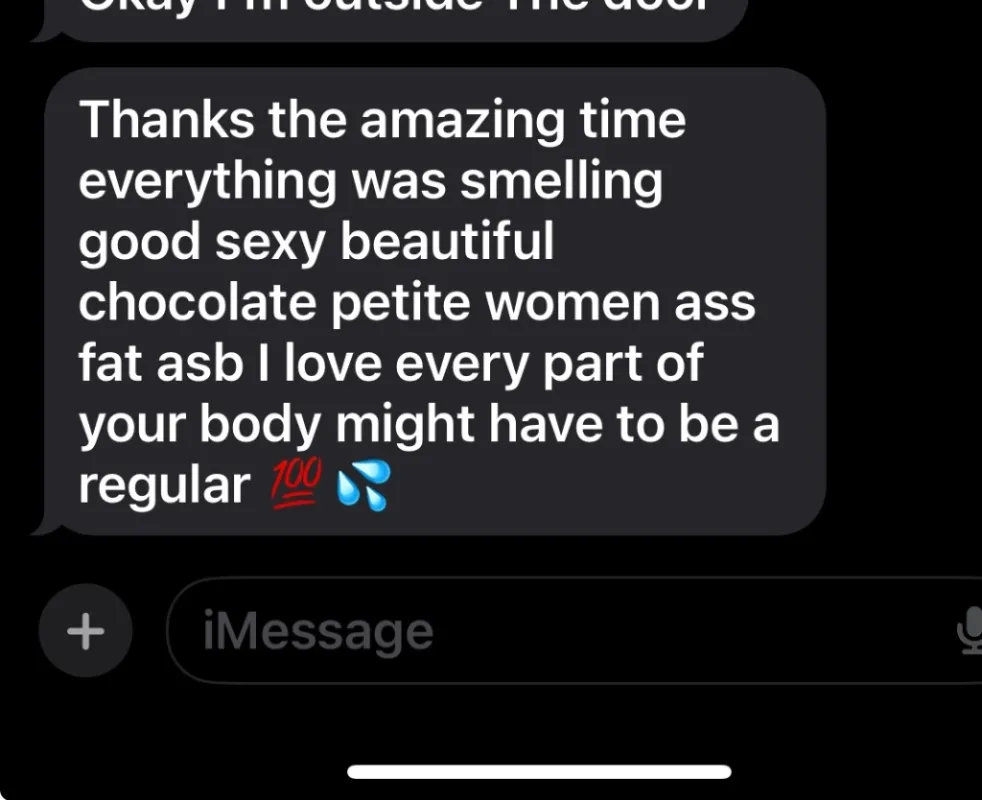
Task: Open the plus apps menu button
Action: click(86, 630)
